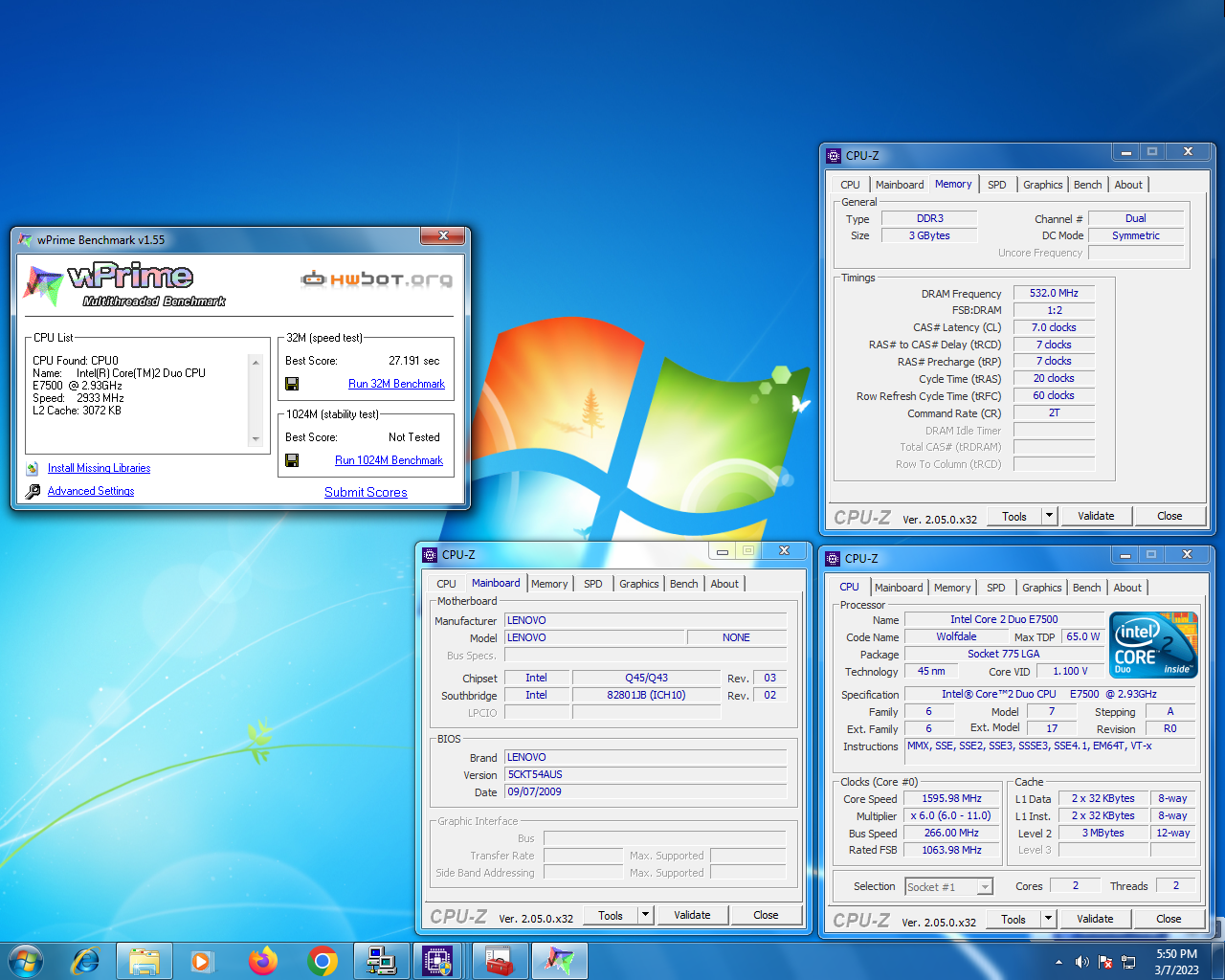Open Advanced Settings in wPrime

pos(91,491)
